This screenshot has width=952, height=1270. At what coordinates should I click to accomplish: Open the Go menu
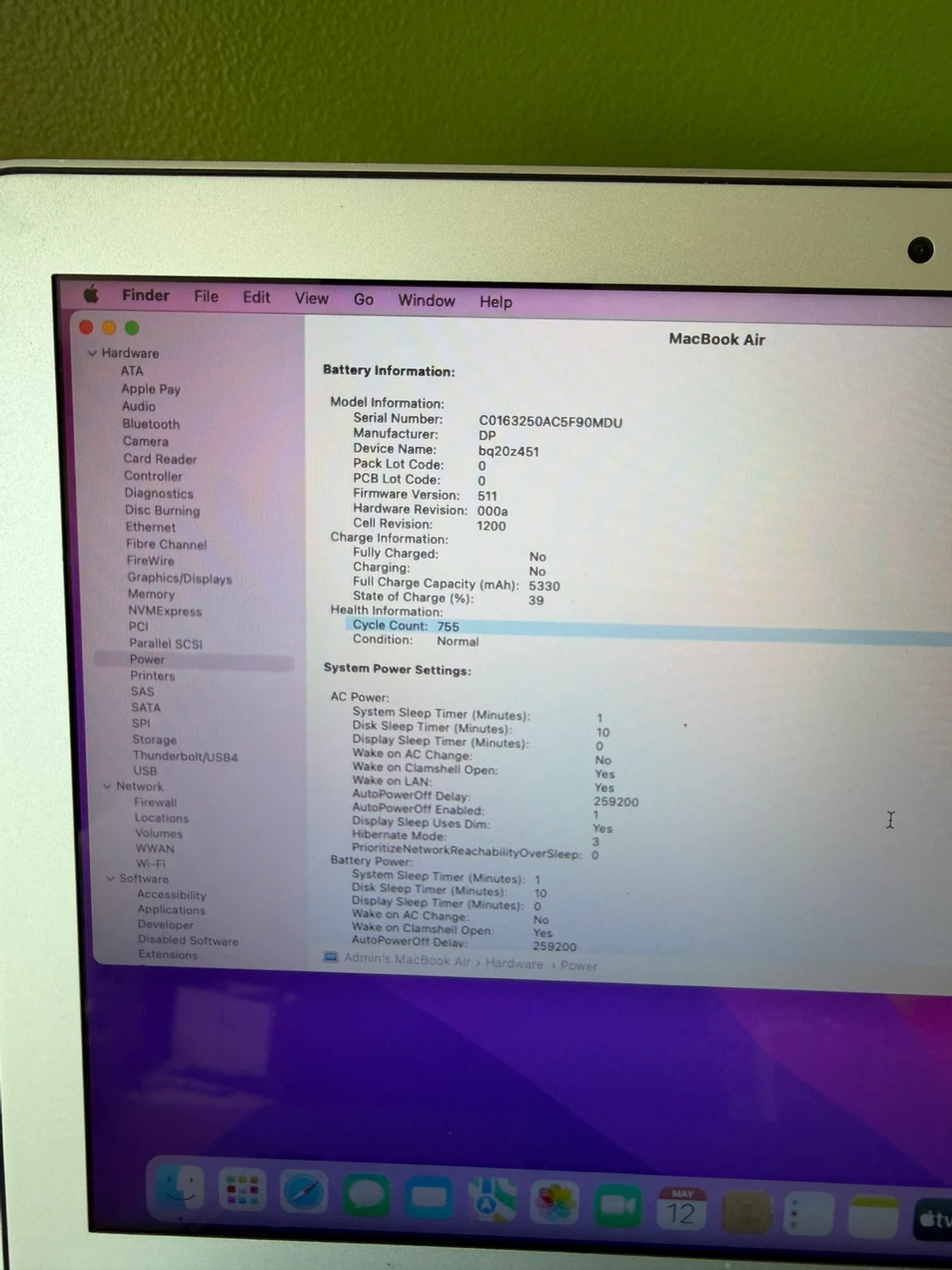(x=363, y=300)
